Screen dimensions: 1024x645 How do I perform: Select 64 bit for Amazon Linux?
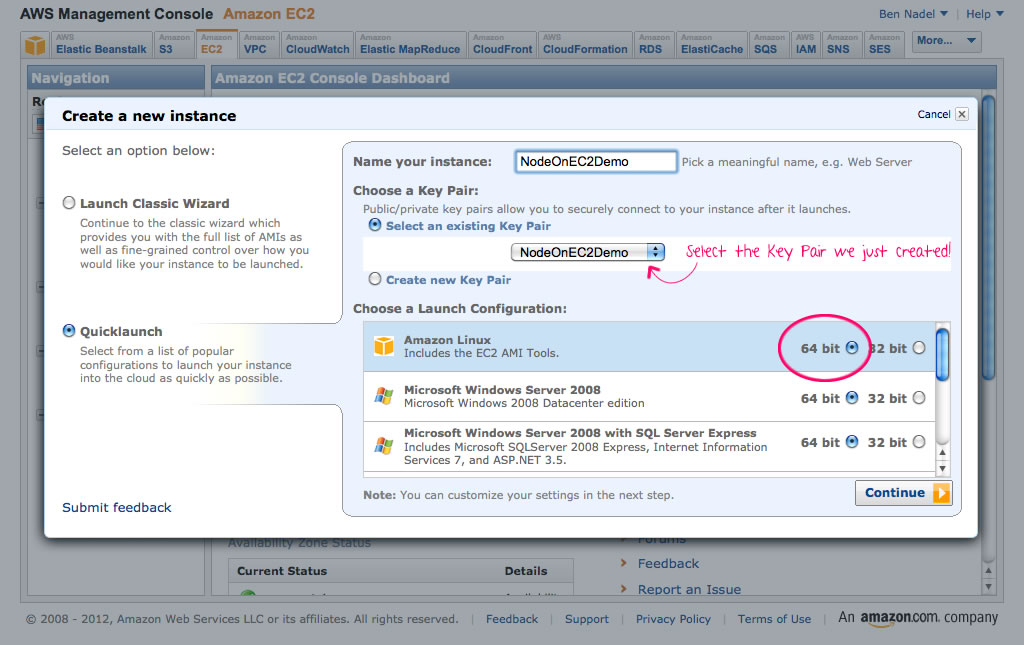852,348
